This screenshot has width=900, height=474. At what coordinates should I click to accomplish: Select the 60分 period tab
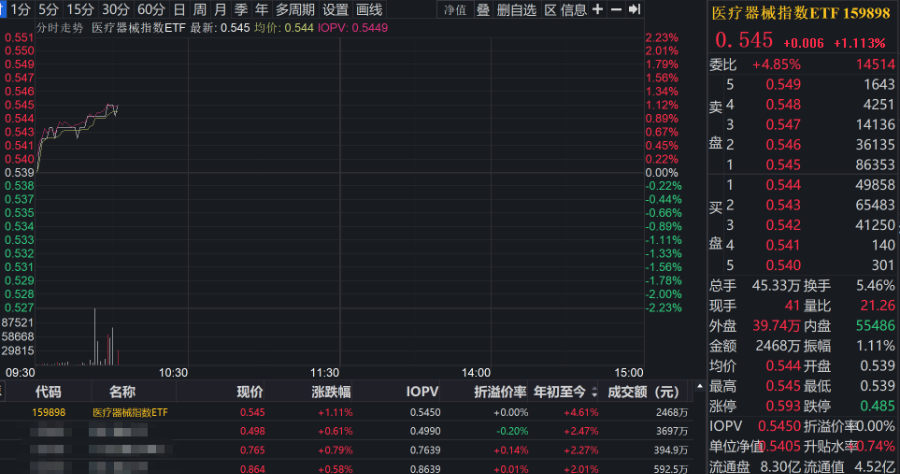(151, 10)
